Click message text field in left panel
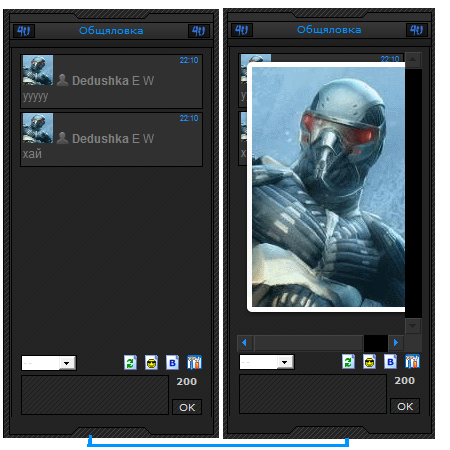Image resolution: width=450 pixels, height=450 pixels. 95,395
